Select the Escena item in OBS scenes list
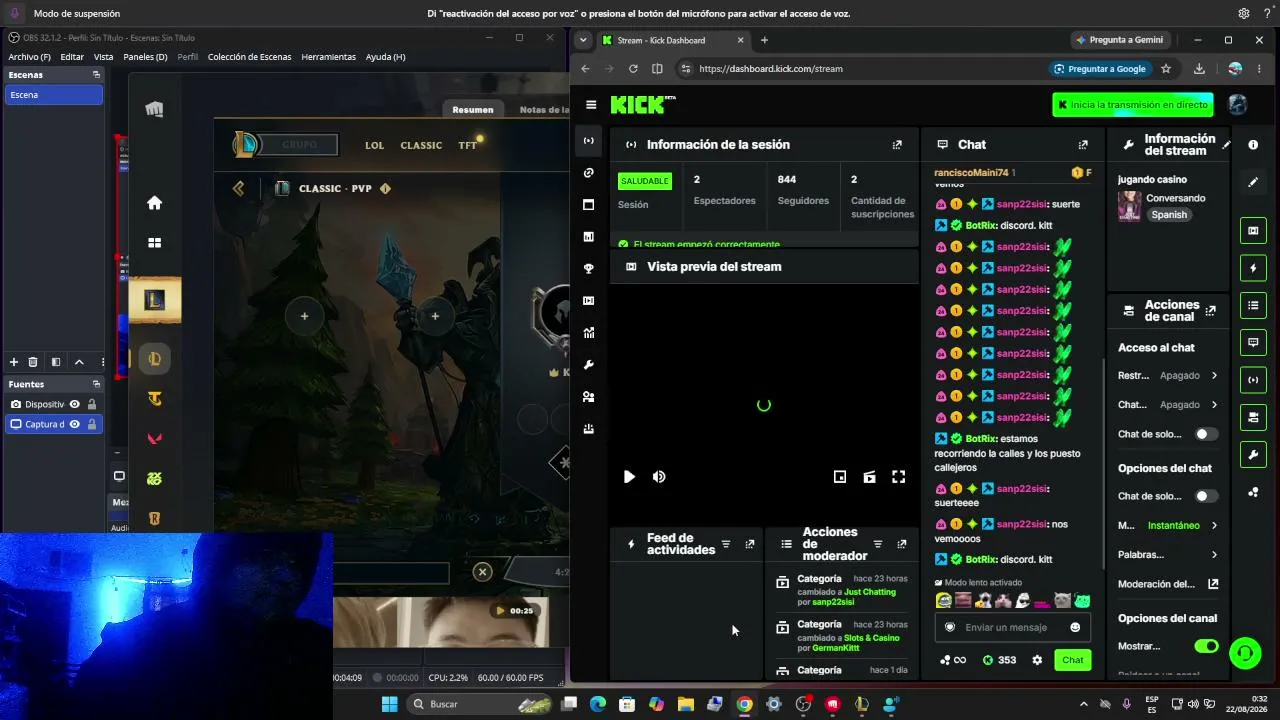The height and width of the screenshot is (720, 1280). 54,95
